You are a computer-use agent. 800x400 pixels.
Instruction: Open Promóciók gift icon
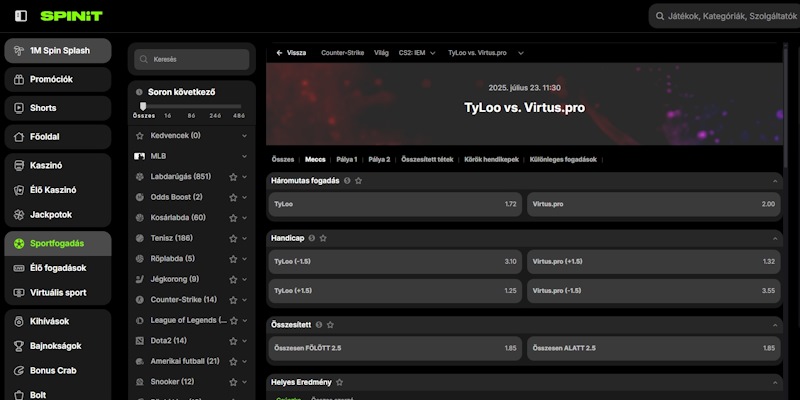[x=19, y=80]
